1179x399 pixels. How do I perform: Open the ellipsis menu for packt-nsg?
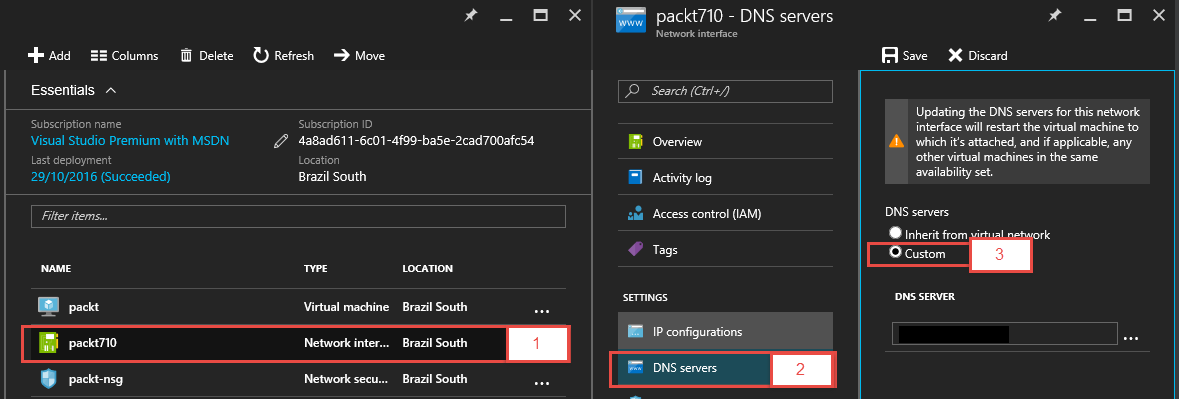pos(542,382)
